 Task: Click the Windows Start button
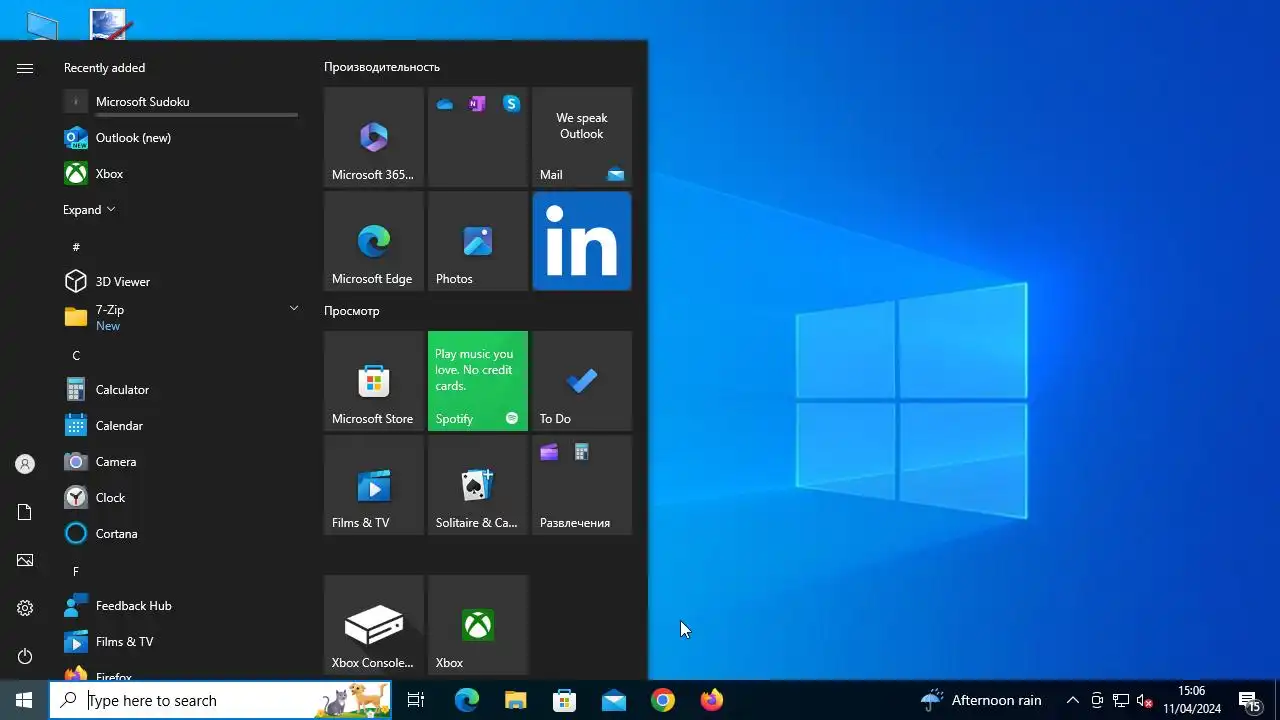(x=24, y=700)
